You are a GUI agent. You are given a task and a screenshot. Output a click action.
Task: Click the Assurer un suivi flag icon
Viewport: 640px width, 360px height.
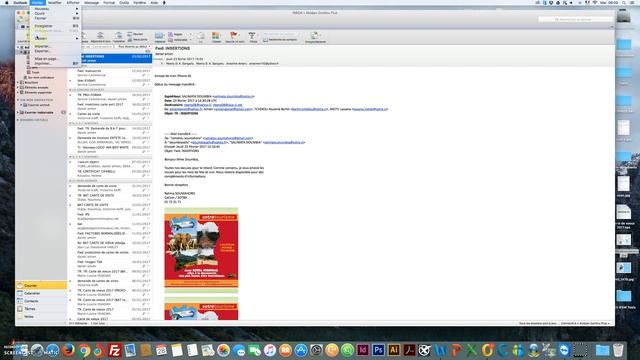coord(234,38)
